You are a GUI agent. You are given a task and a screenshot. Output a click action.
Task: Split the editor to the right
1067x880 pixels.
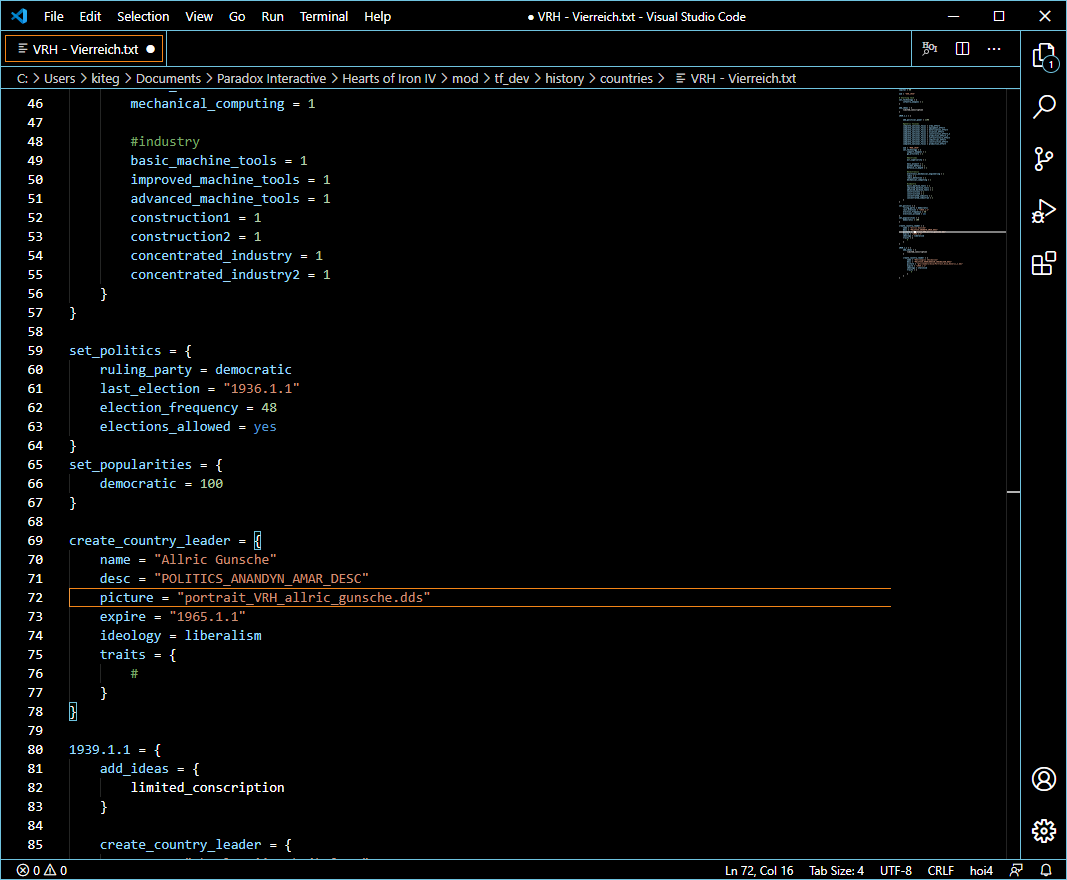coord(962,48)
